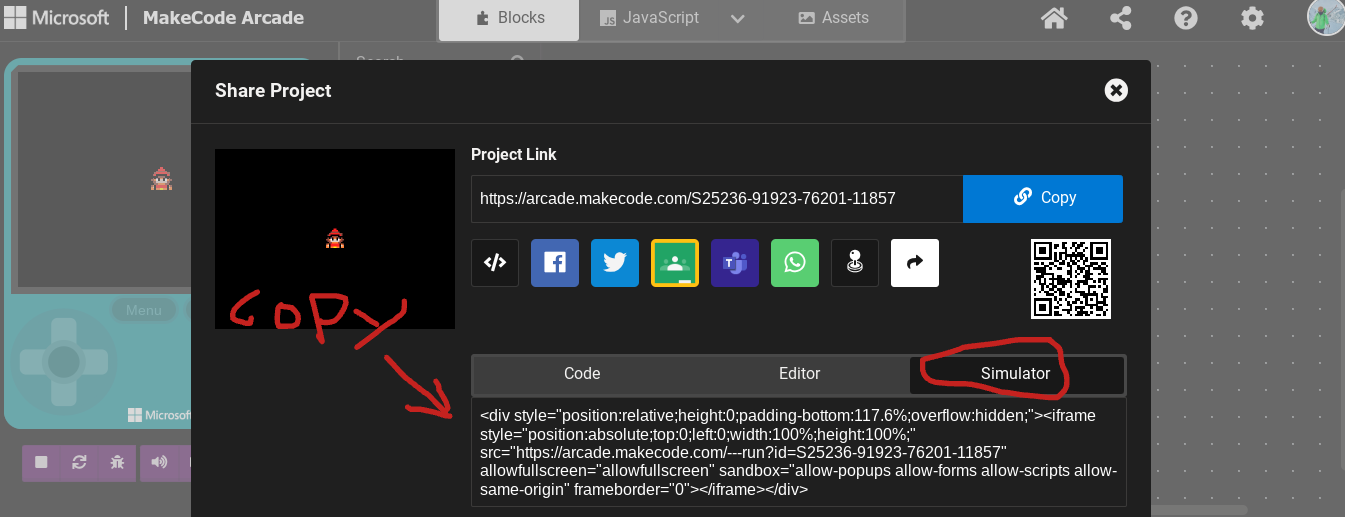The image size is (1345, 517).
Task: Click the embed HTML code text box
Action: [799, 452]
